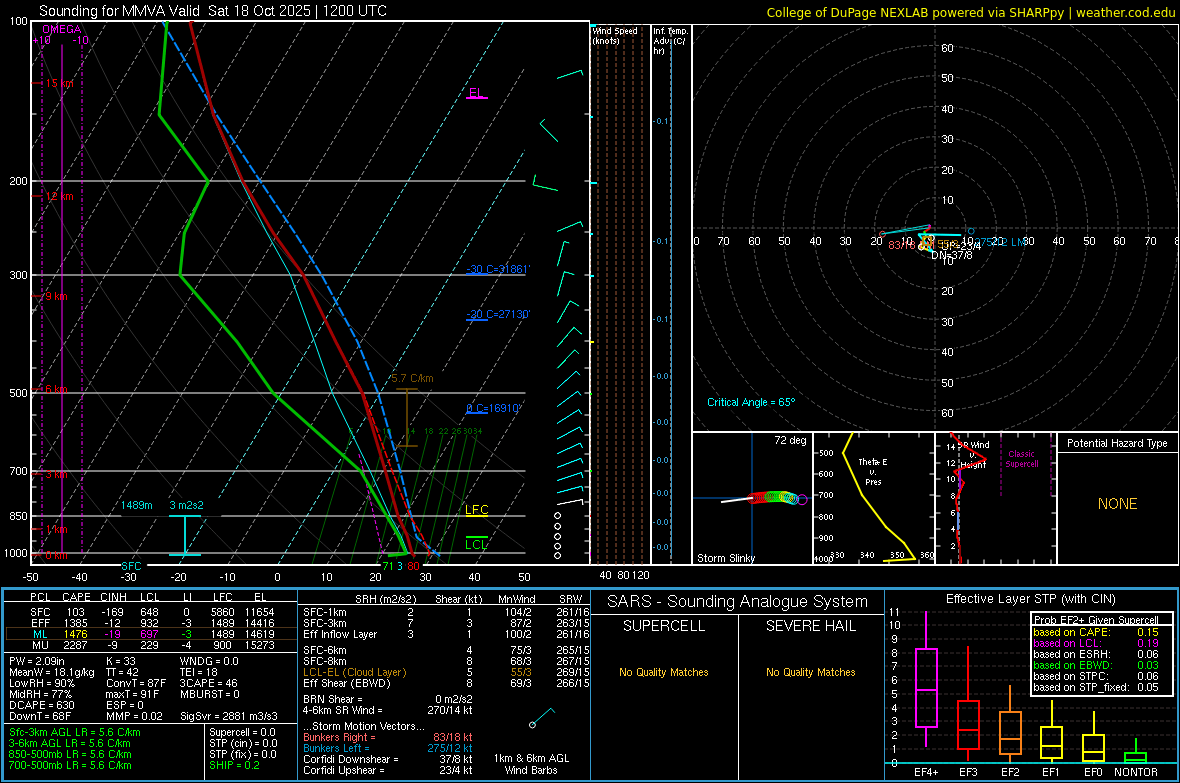
Task: Click the Storm Slinky colored circles
Action: 777,498
